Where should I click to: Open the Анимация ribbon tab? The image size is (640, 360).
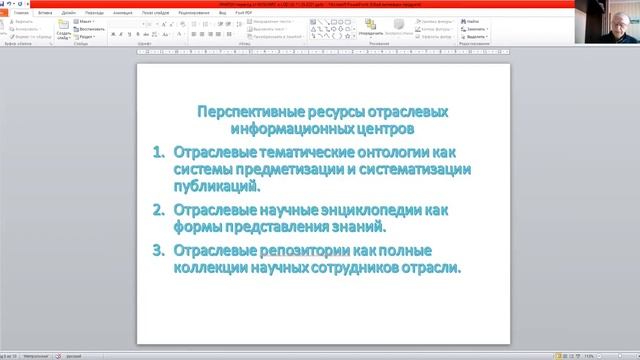[122, 13]
